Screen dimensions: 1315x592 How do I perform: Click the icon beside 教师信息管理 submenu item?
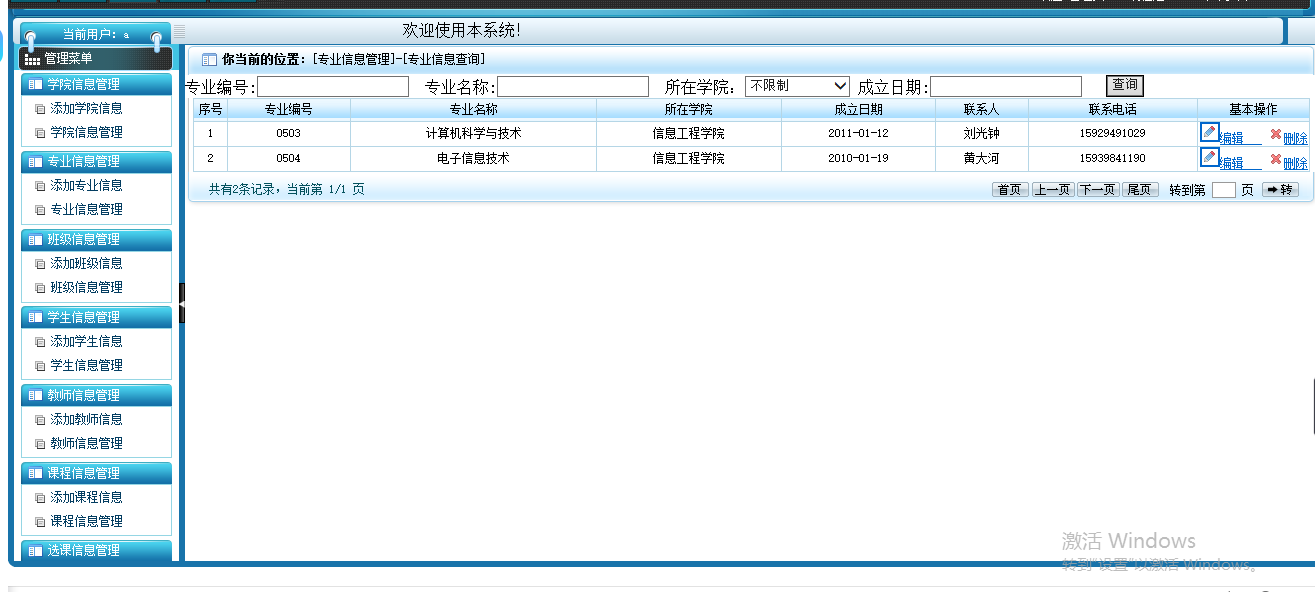(x=40, y=444)
